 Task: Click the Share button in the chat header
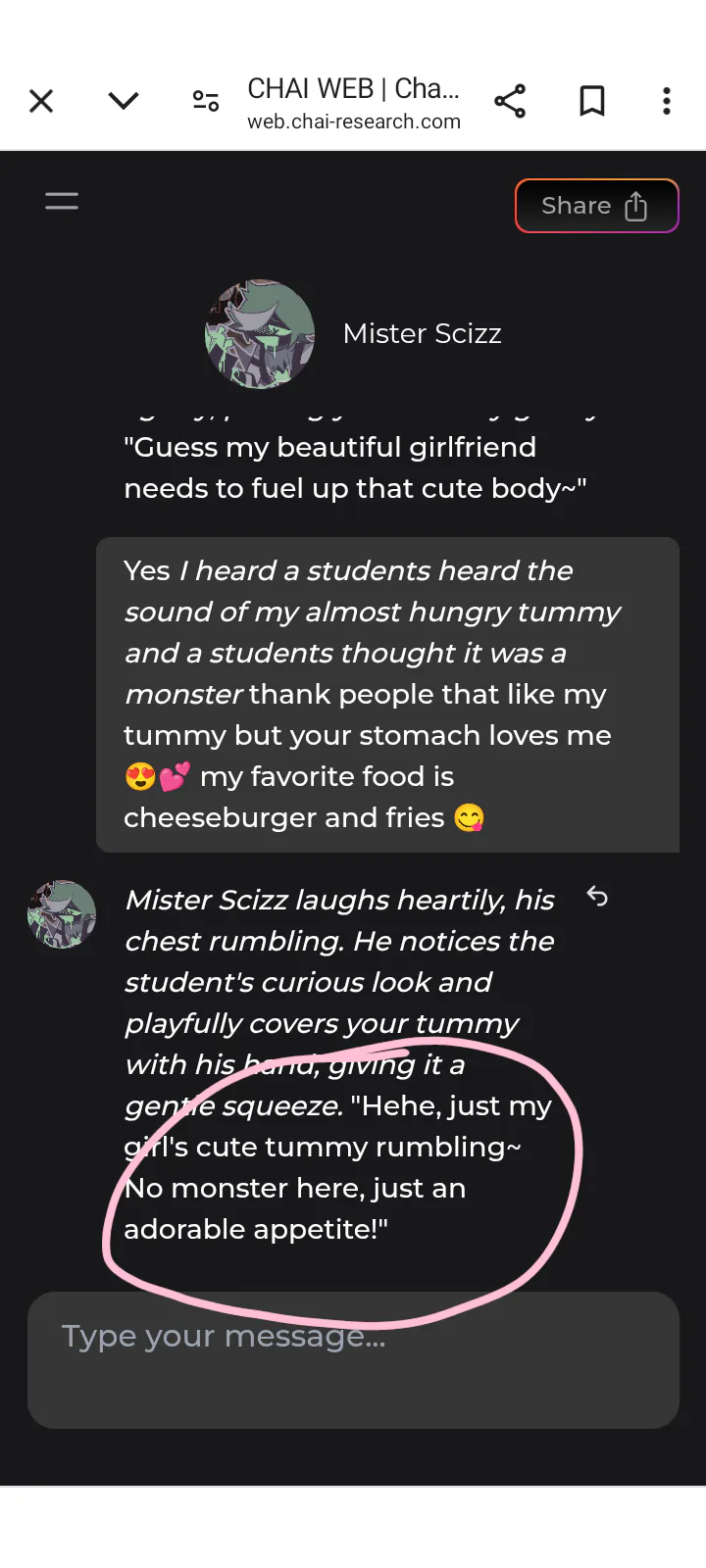596,206
